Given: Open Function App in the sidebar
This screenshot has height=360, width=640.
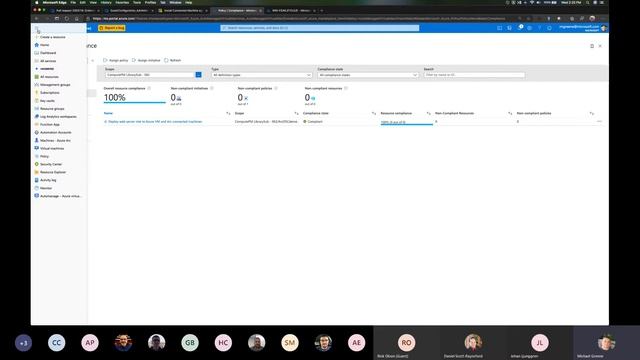Looking at the screenshot, I should coord(49,124).
